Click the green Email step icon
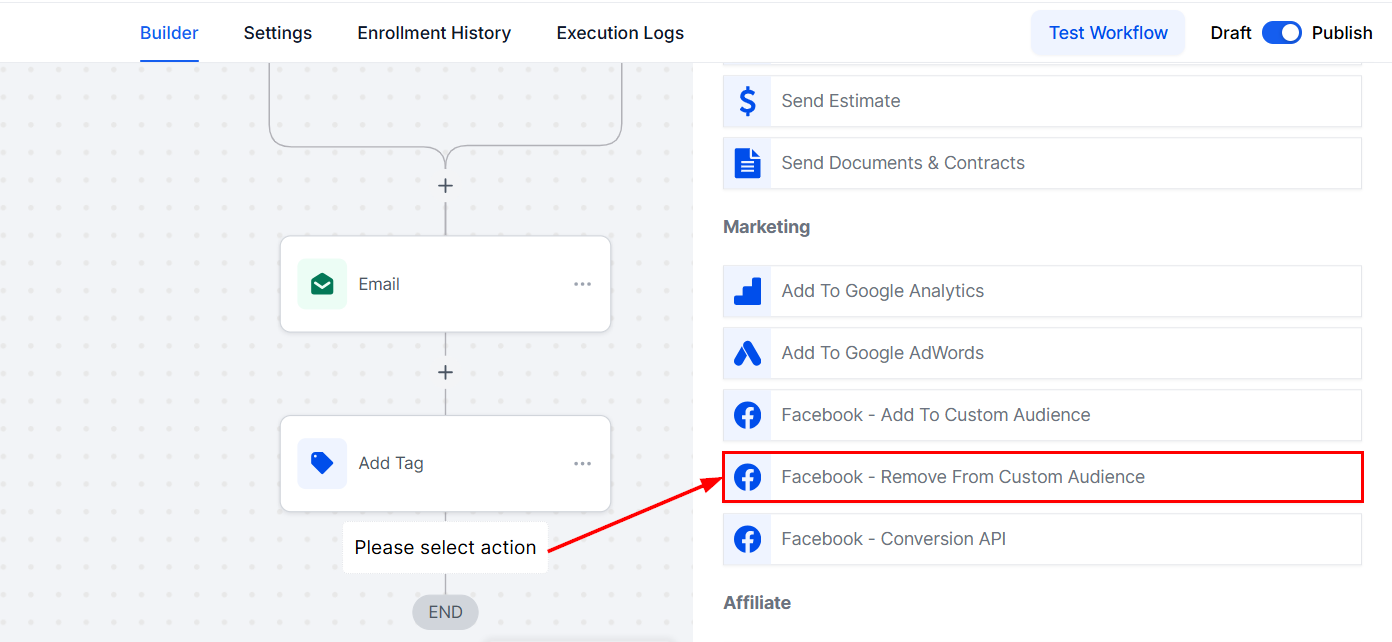Viewport: 1392px width, 642px height. click(x=322, y=284)
